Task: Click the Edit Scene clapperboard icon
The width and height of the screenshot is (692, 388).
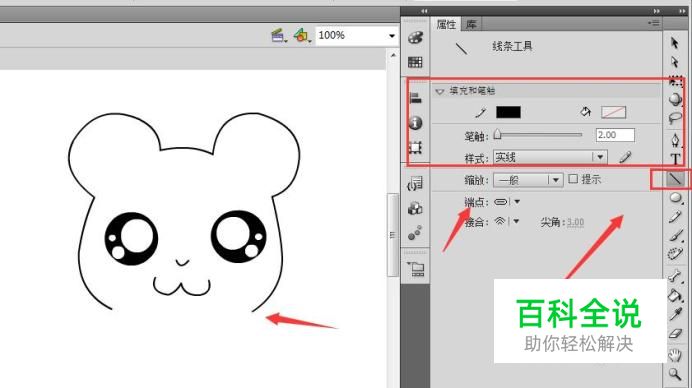Action: point(278,35)
